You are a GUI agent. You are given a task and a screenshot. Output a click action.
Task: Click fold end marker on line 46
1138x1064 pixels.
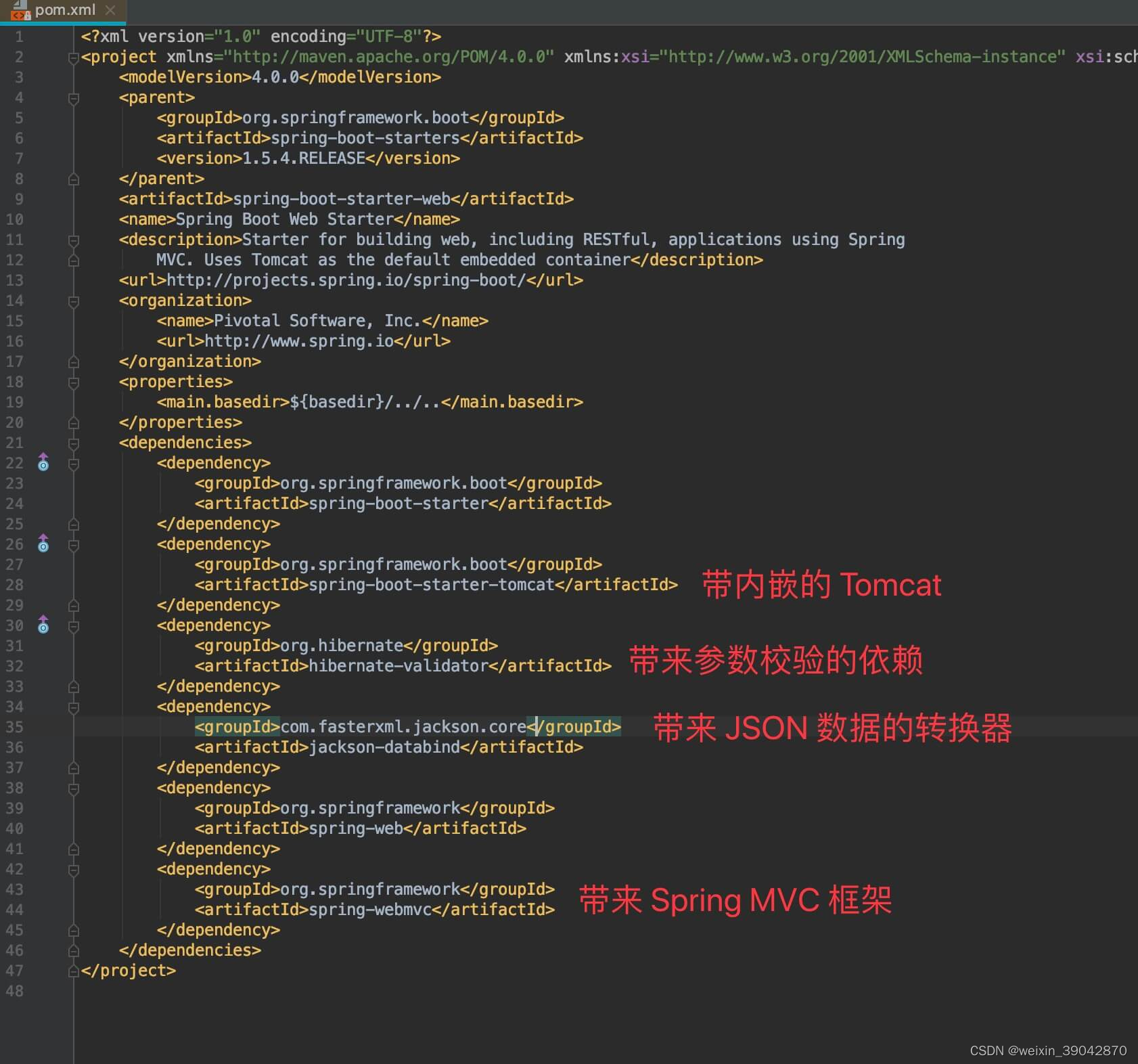pos(74,951)
